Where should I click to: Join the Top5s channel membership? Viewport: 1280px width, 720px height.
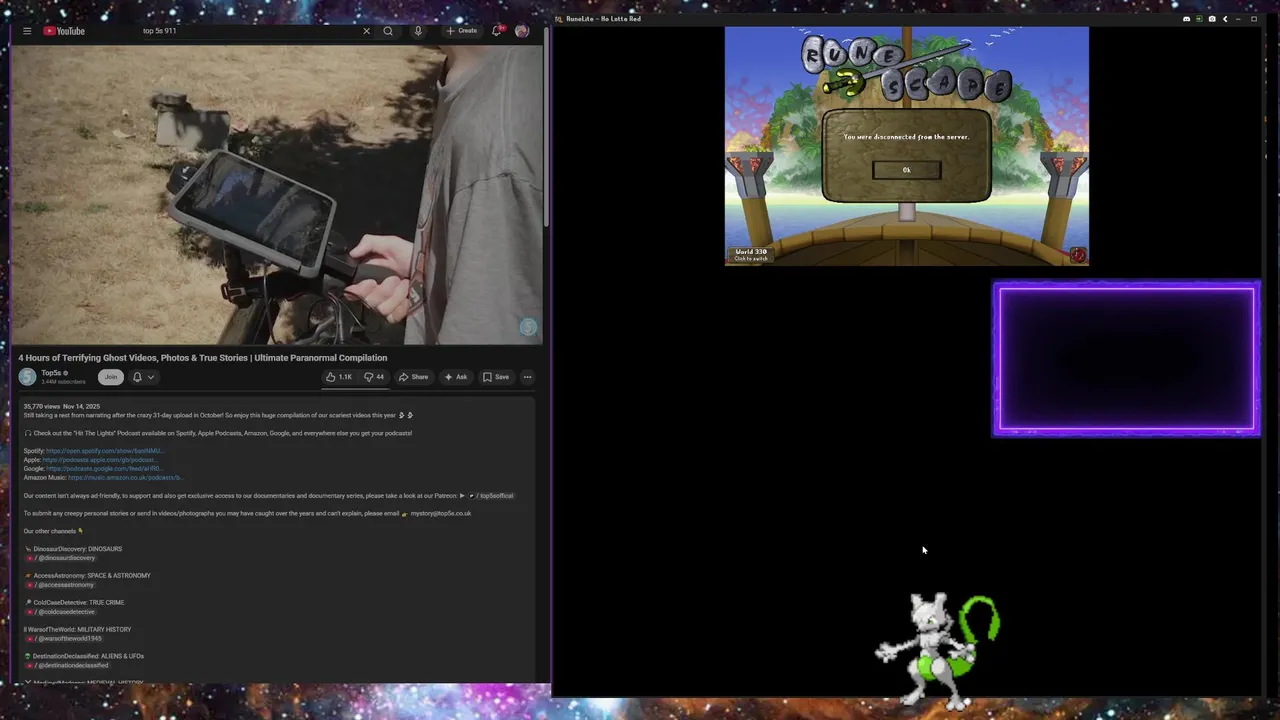tap(111, 377)
